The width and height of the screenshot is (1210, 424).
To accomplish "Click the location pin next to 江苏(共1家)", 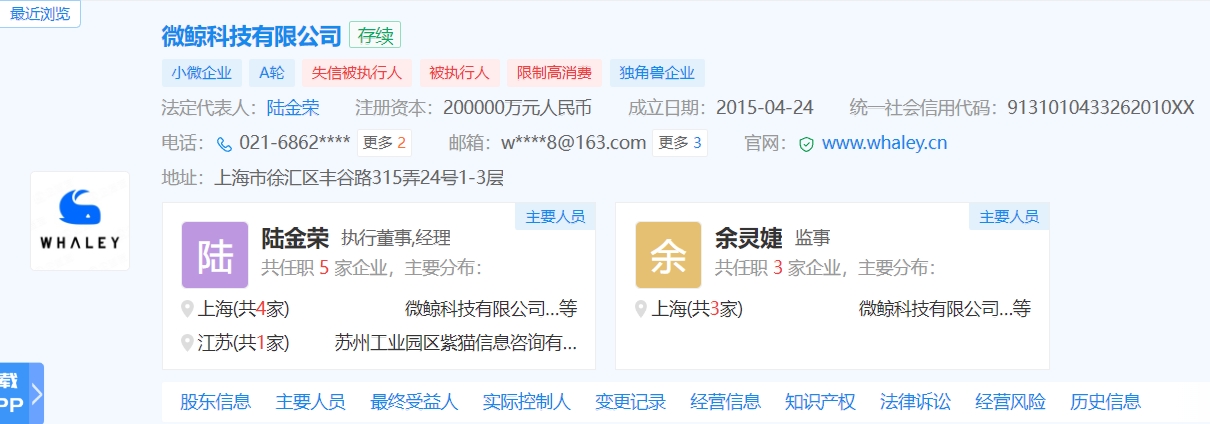I will [x=188, y=343].
